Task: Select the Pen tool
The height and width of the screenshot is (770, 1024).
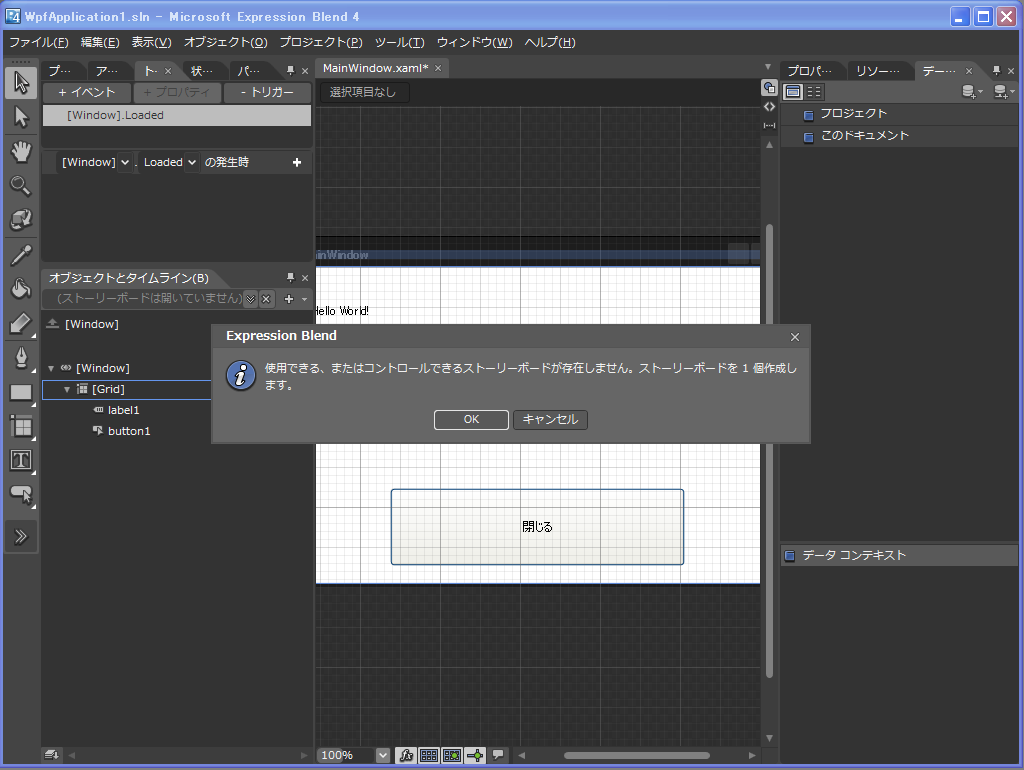Action: pyautogui.click(x=21, y=358)
